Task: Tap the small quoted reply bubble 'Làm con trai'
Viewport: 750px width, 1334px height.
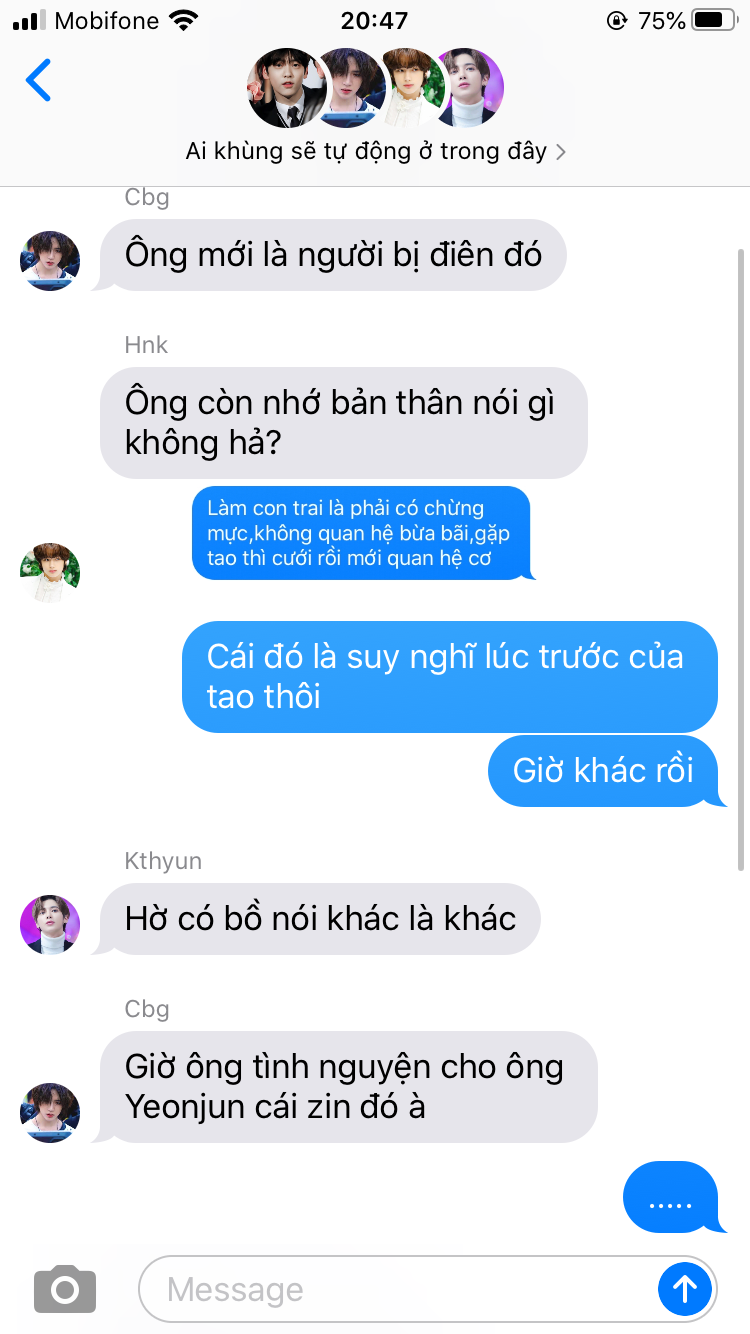Action: (362, 533)
